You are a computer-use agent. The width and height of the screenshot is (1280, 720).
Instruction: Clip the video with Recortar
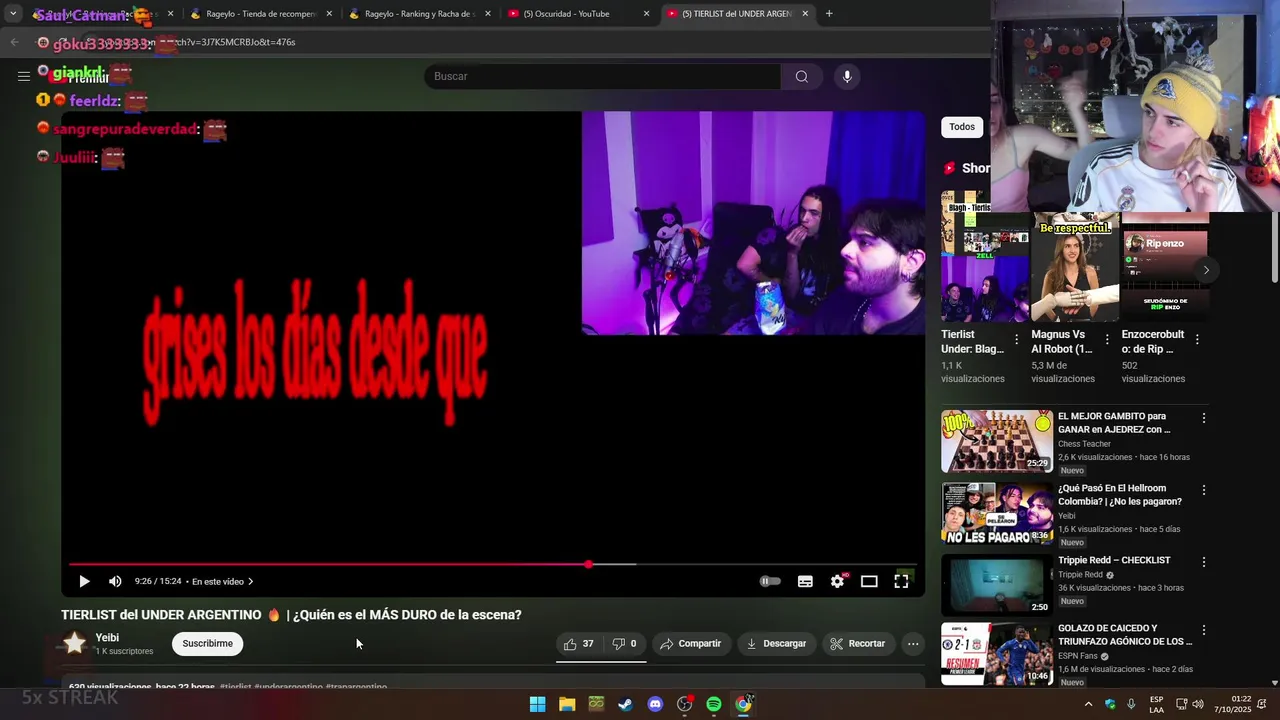858,644
